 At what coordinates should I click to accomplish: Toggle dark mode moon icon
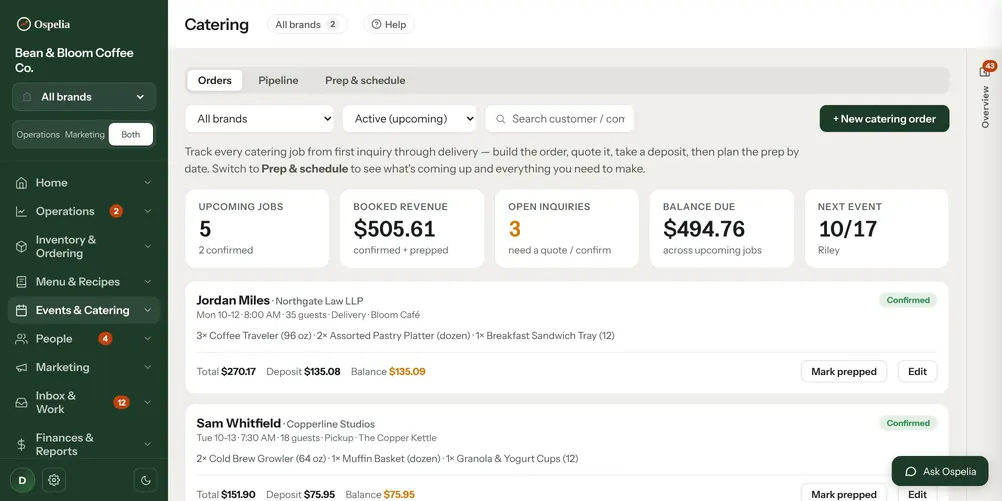click(x=145, y=480)
